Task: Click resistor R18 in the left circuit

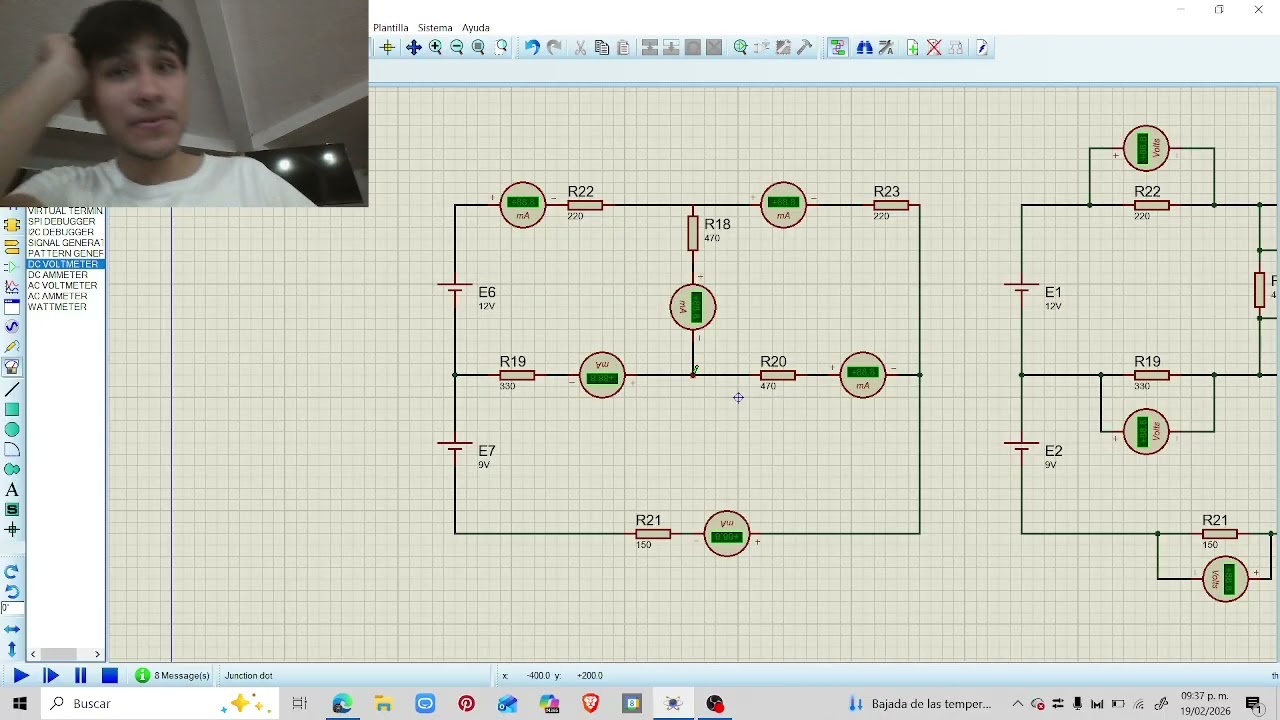Action: click(x=693, y=233)
